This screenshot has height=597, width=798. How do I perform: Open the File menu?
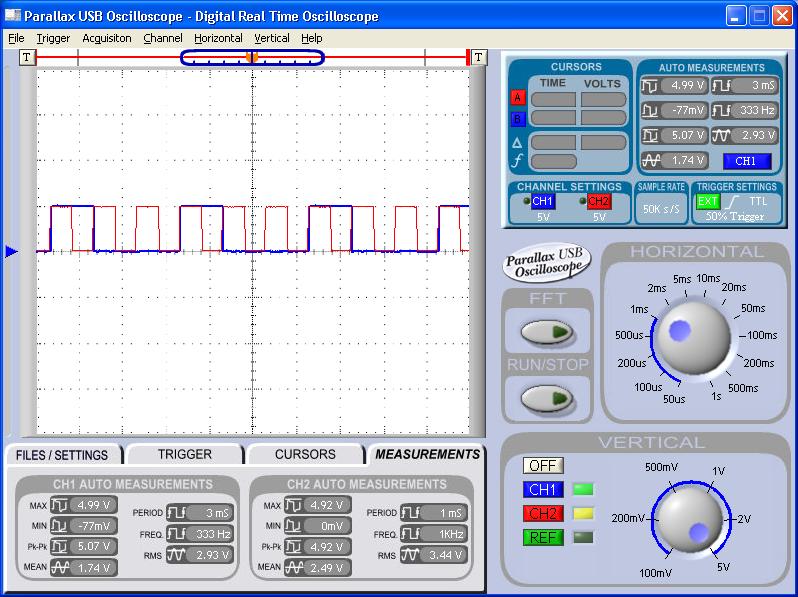coord(16,38)
